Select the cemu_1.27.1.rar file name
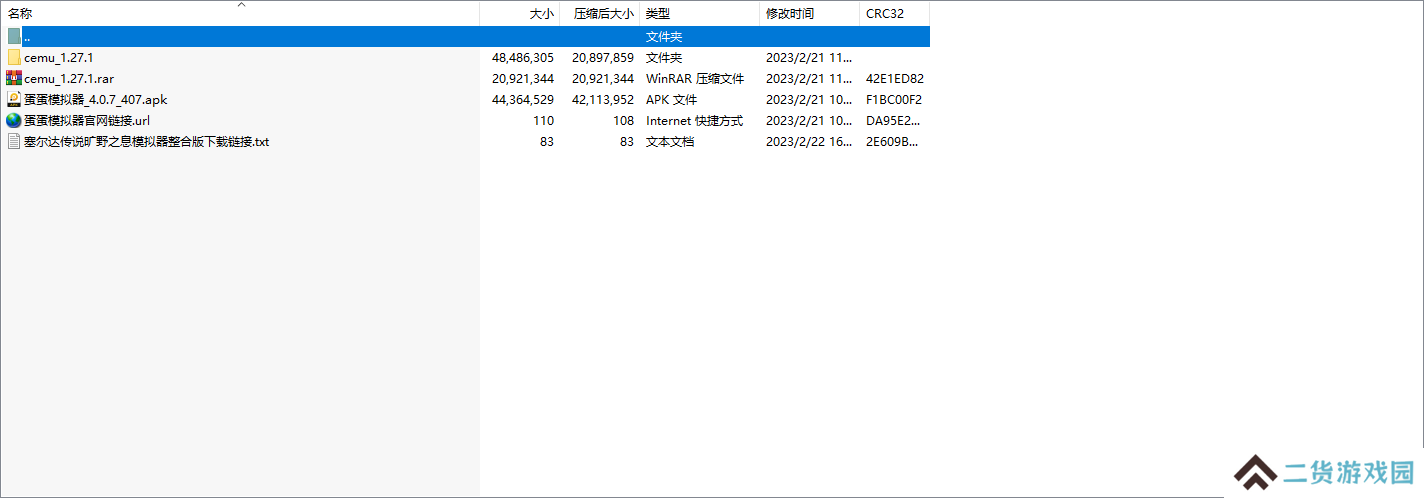This screenshot has height=498, width=1424. pyautogui.click(x=69, y=78)
